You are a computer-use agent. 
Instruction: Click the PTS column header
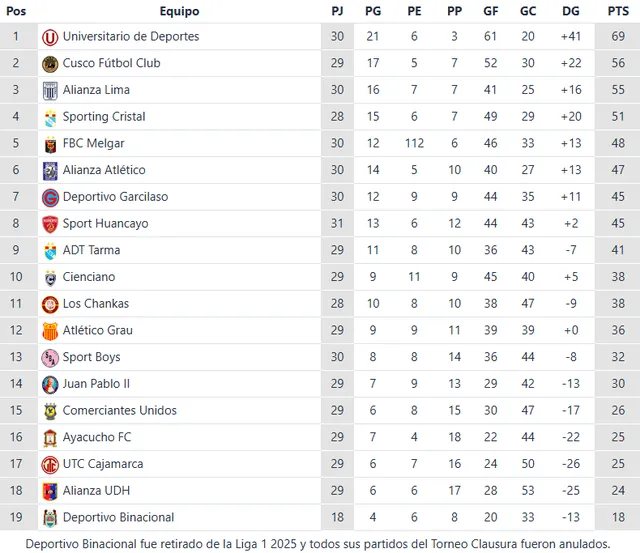click(618, 11)
